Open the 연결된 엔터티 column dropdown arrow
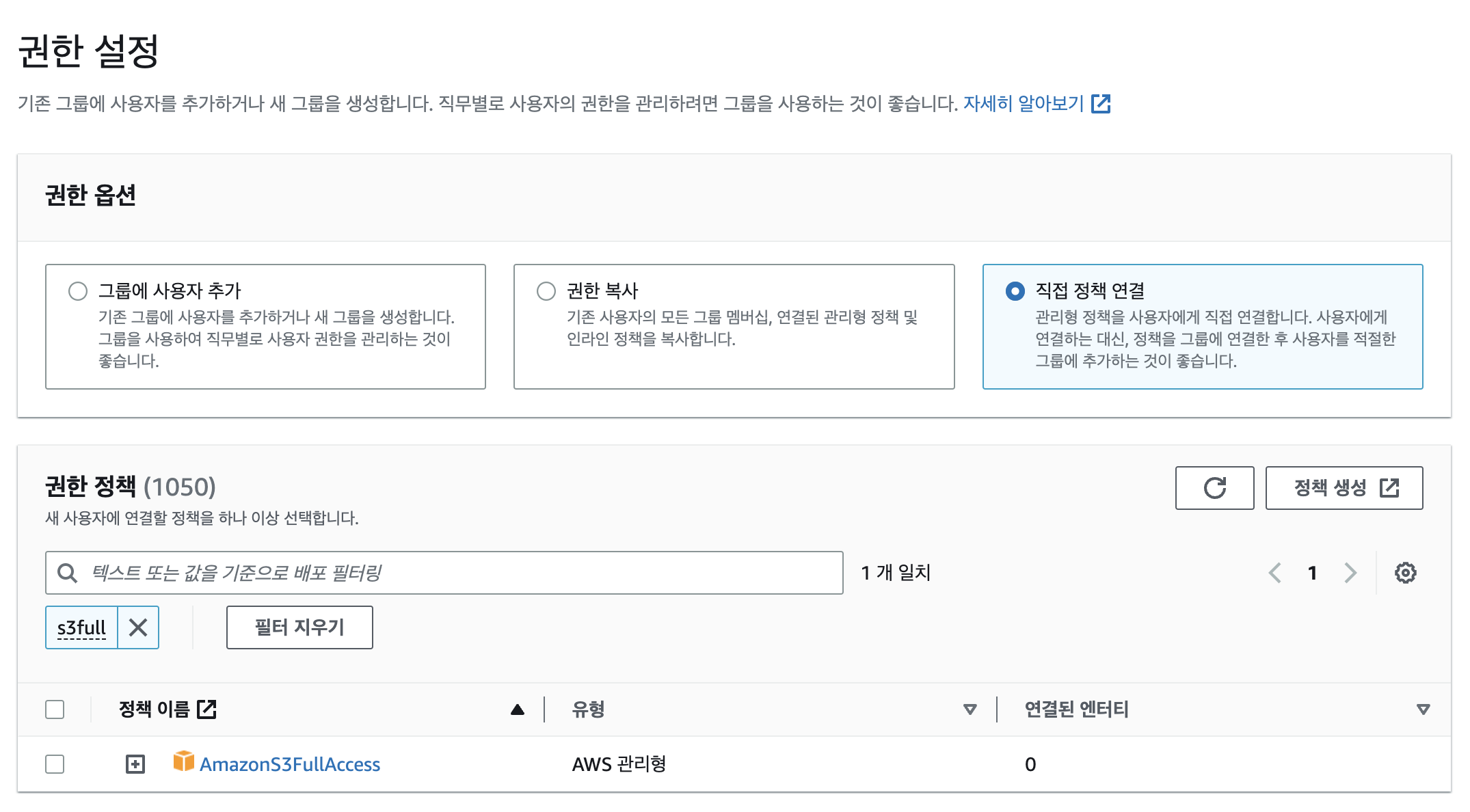Image resolution: width=1470 pixels, height=812 pixels. [1423, 709]
